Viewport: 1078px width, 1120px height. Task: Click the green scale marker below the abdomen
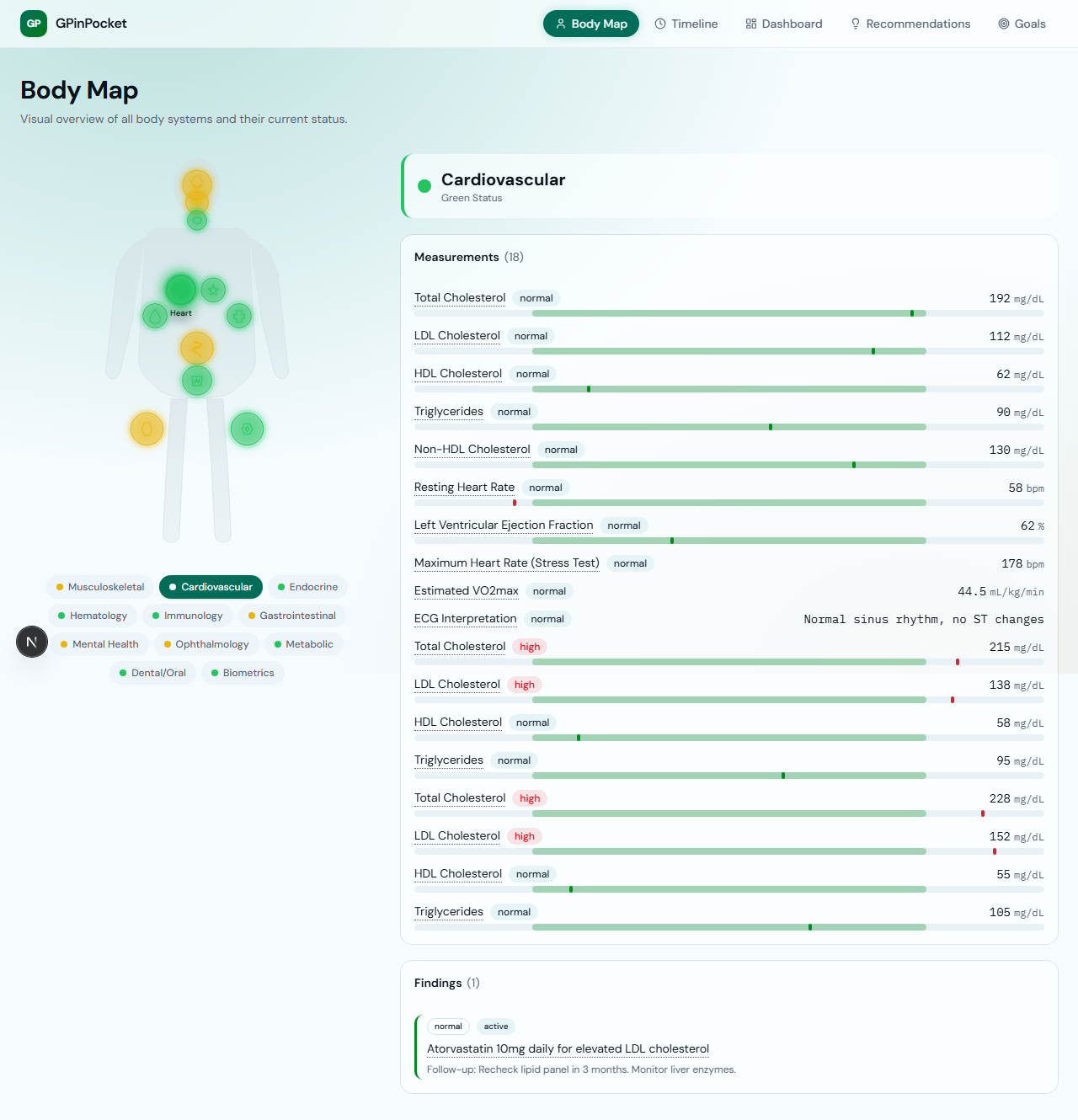(197, 380)
